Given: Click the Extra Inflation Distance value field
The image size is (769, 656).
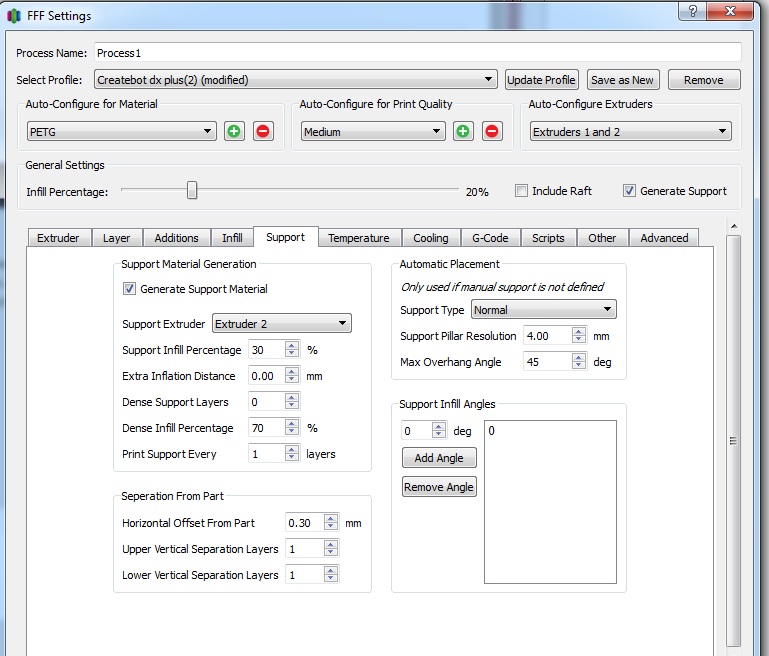Looking at the screenshot, I should coord(267,376).
